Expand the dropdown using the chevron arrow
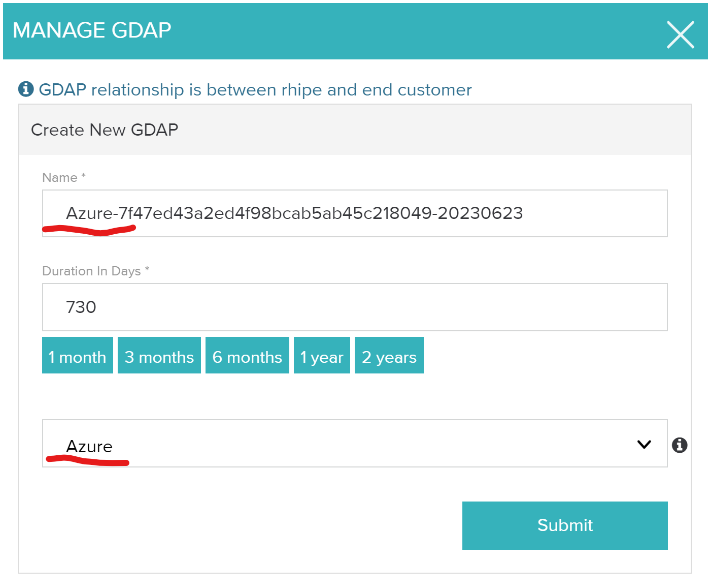711x577 pixels. pos(644,445)
